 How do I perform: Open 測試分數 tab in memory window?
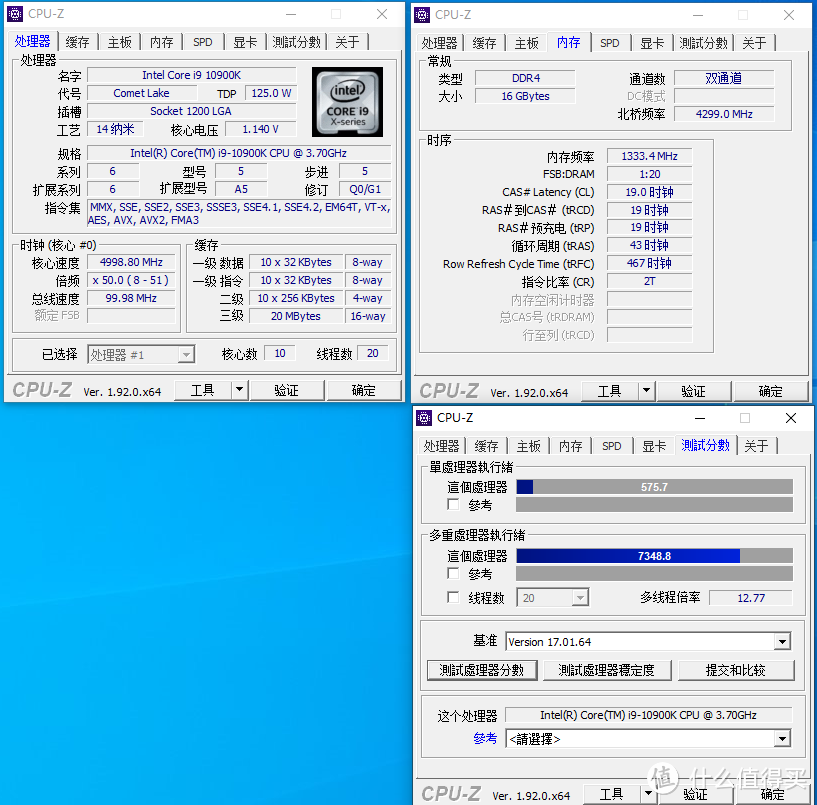703,43
